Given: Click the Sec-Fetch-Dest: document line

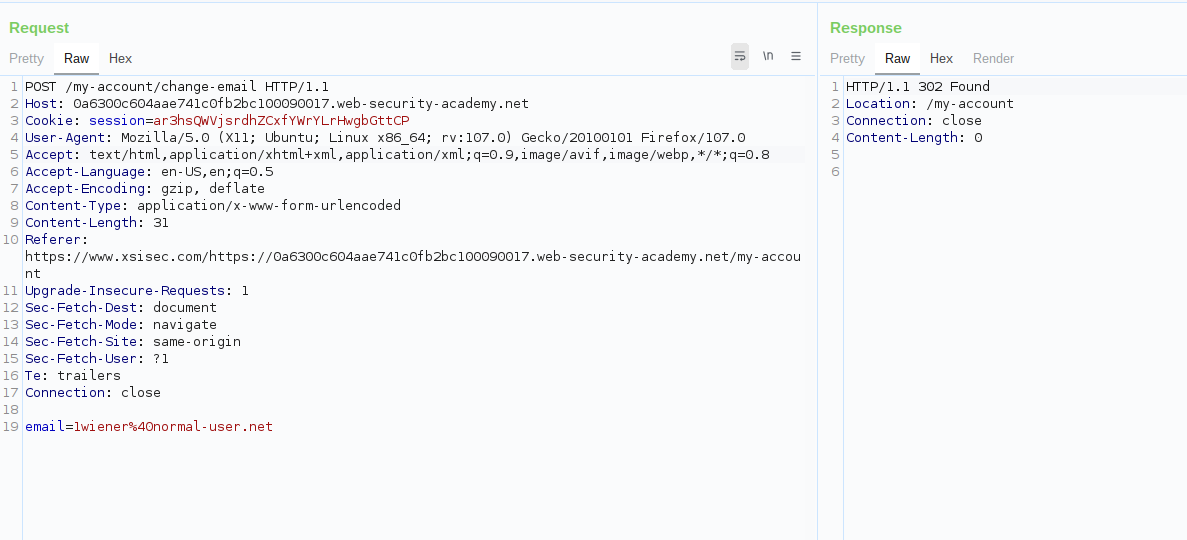Looking at the screenshot, I should click(121, 307).
